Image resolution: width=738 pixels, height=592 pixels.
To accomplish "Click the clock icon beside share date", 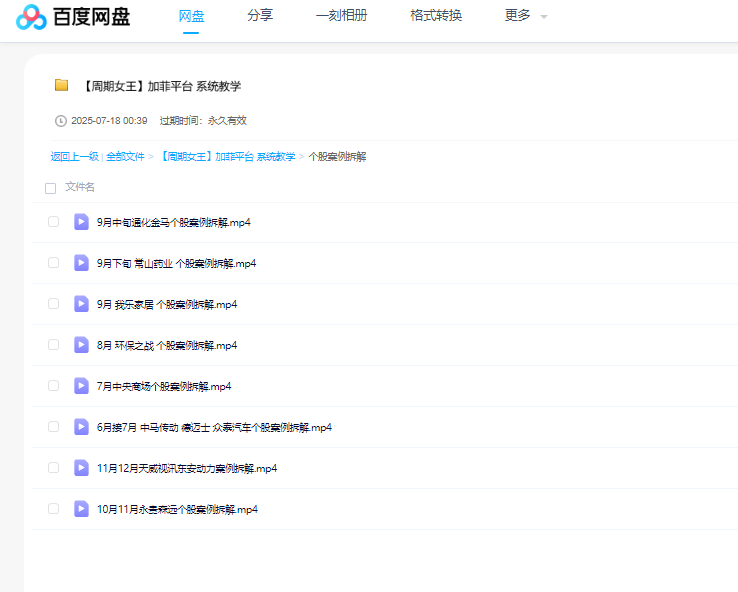I will coord(61,121).
